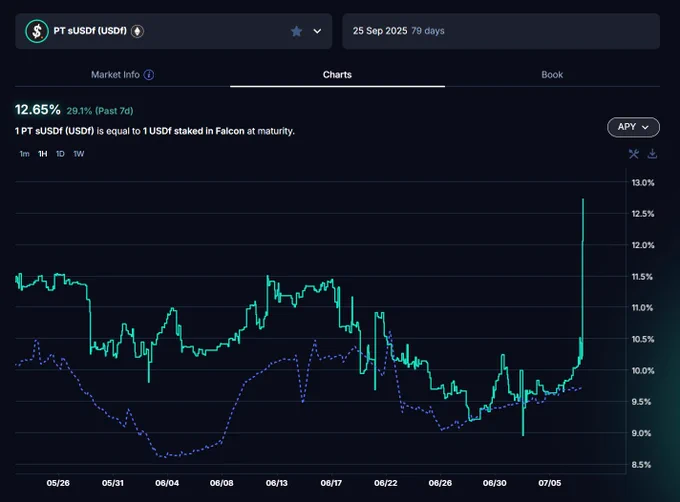Open the 25 Sep 2025 maturity selector
This screenshot has height=502, width=680.
click(x=501, y=31)
